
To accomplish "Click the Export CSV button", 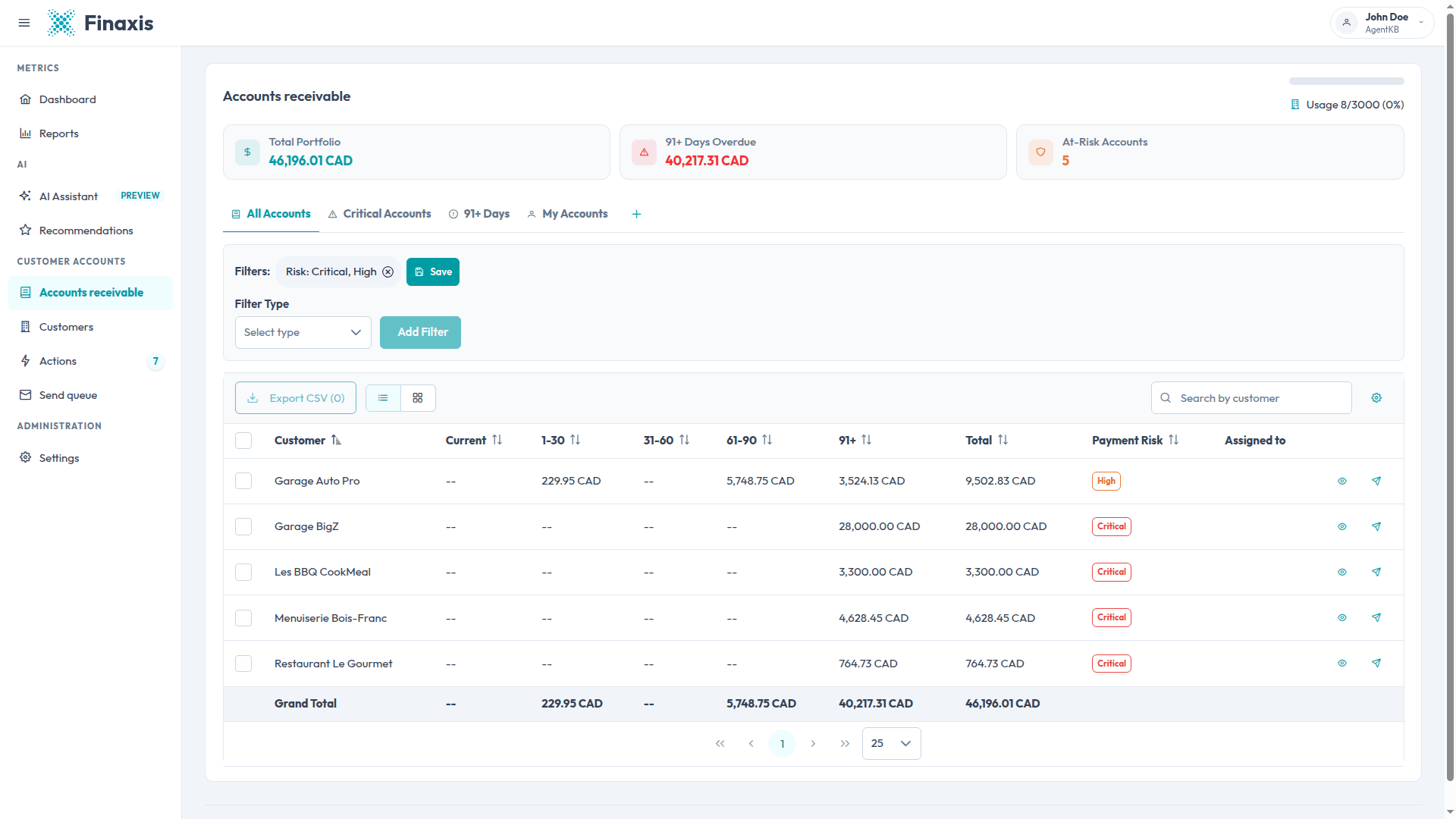I will pos(296,398).
